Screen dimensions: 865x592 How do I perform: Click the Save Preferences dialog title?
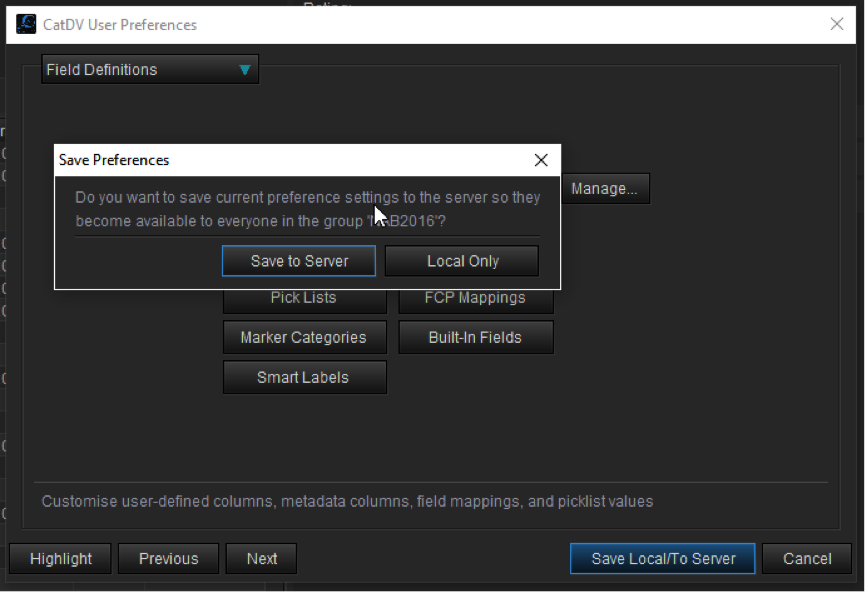pos(114,160)
